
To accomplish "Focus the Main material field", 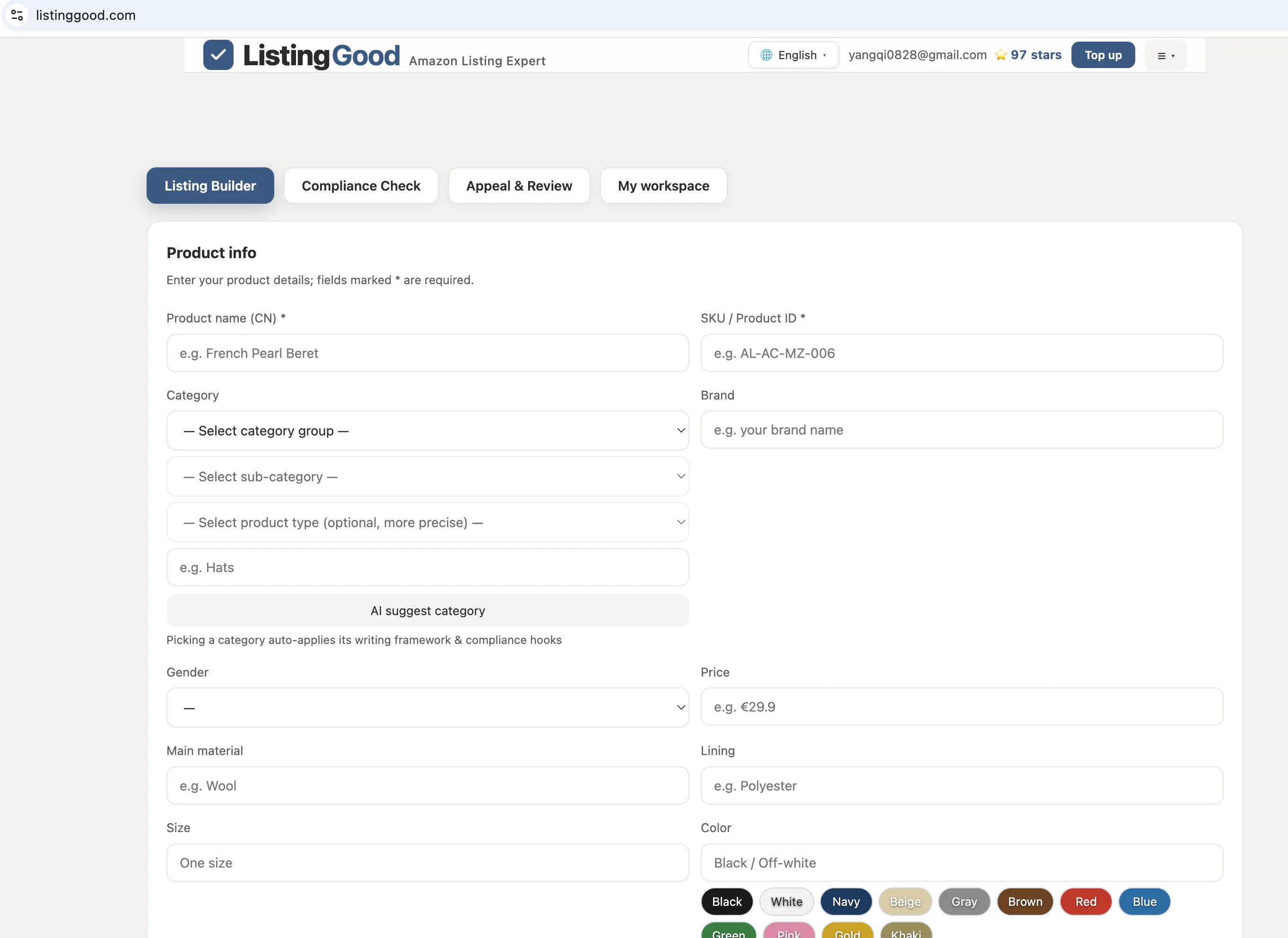I will pos(427,786).
